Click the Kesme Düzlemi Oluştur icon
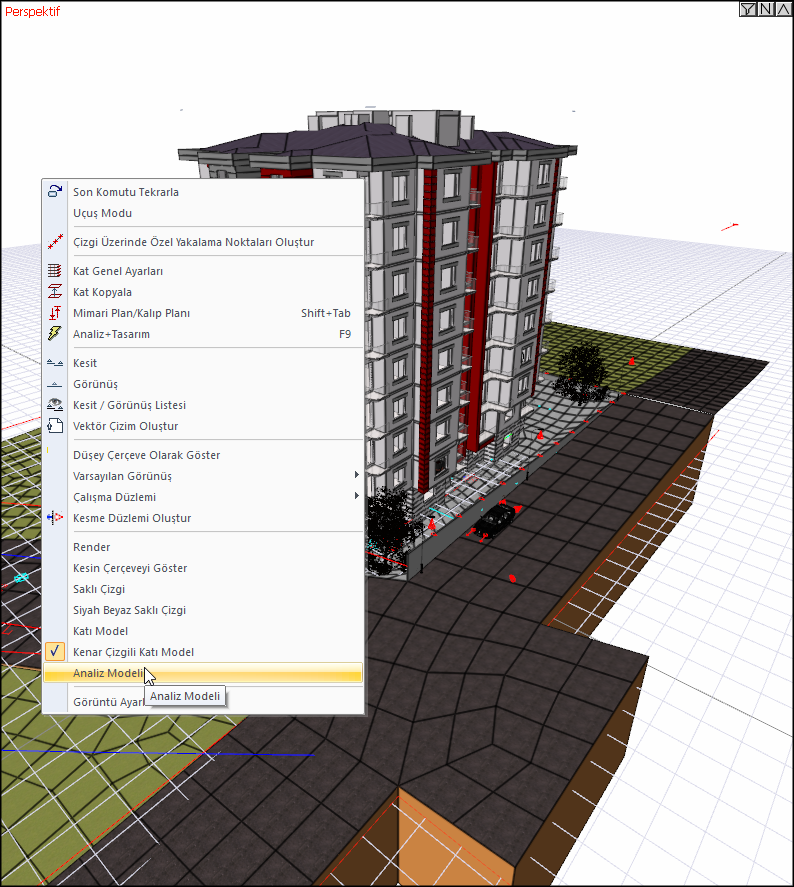This screenshot has width=794, height=887. coord(56,518)
